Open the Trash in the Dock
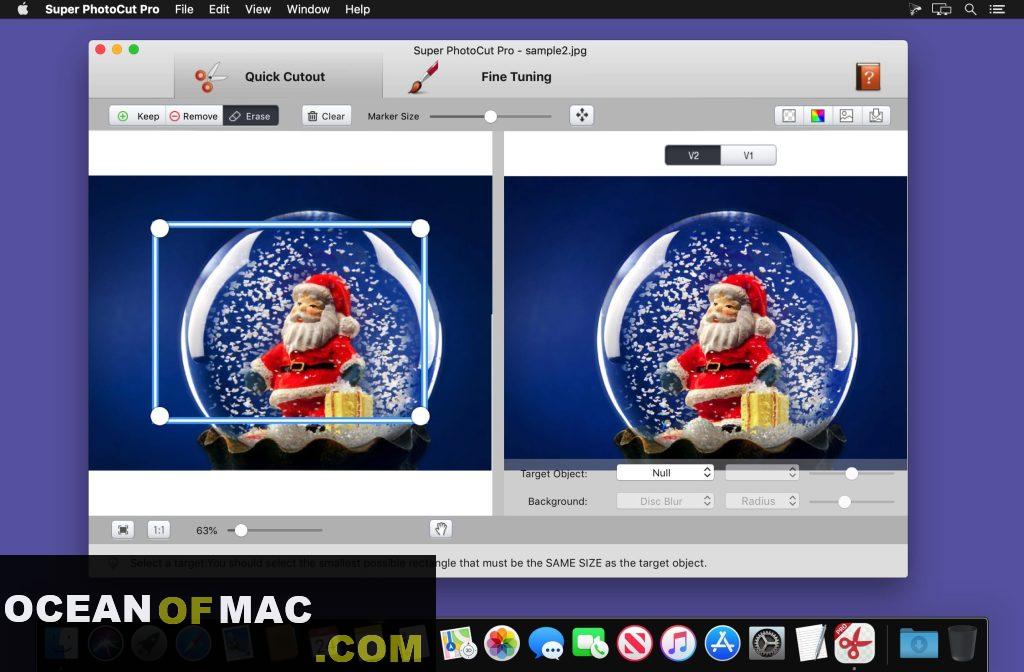Image resolution: width=1024 pixels, height=672 pixels. click(x=962, y=643)
